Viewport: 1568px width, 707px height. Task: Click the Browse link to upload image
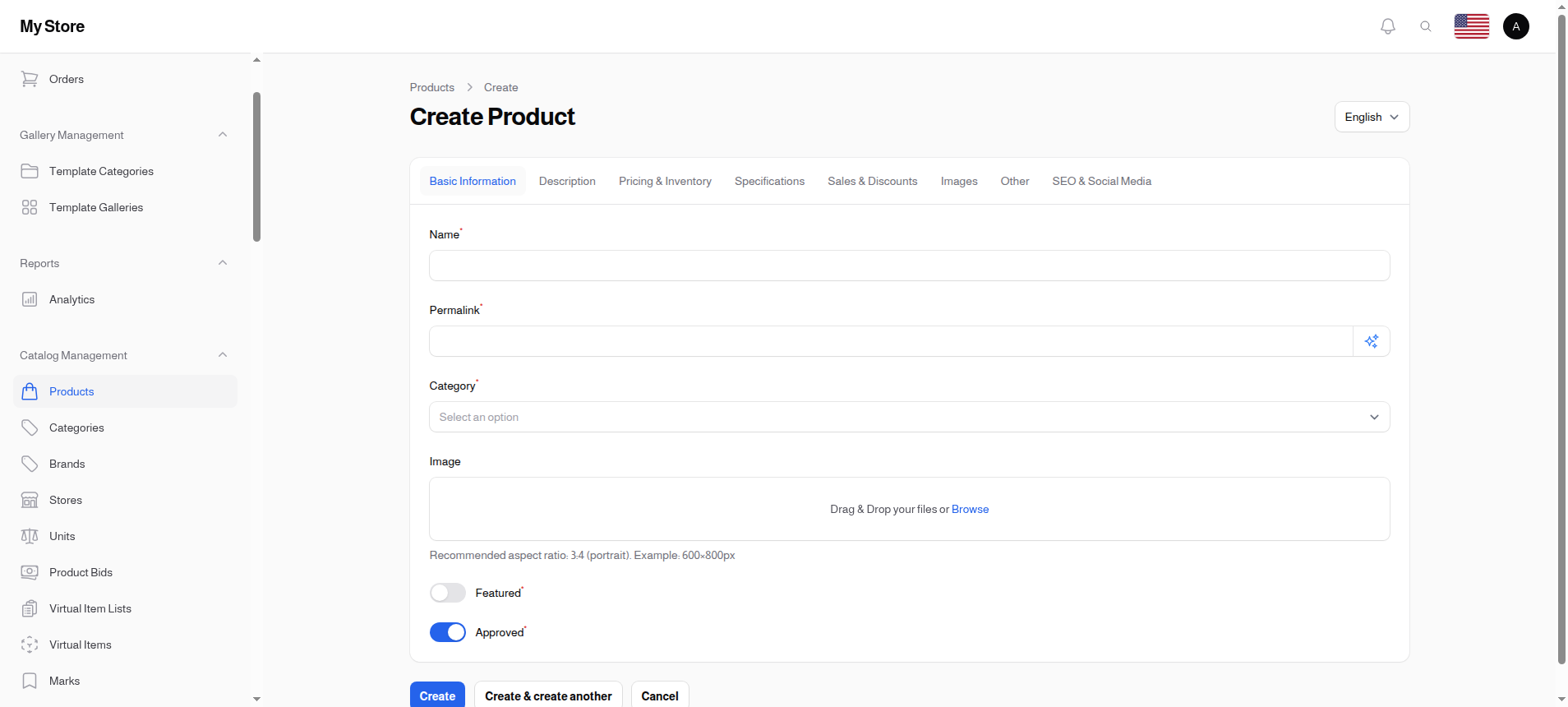(x=970, y=509)
